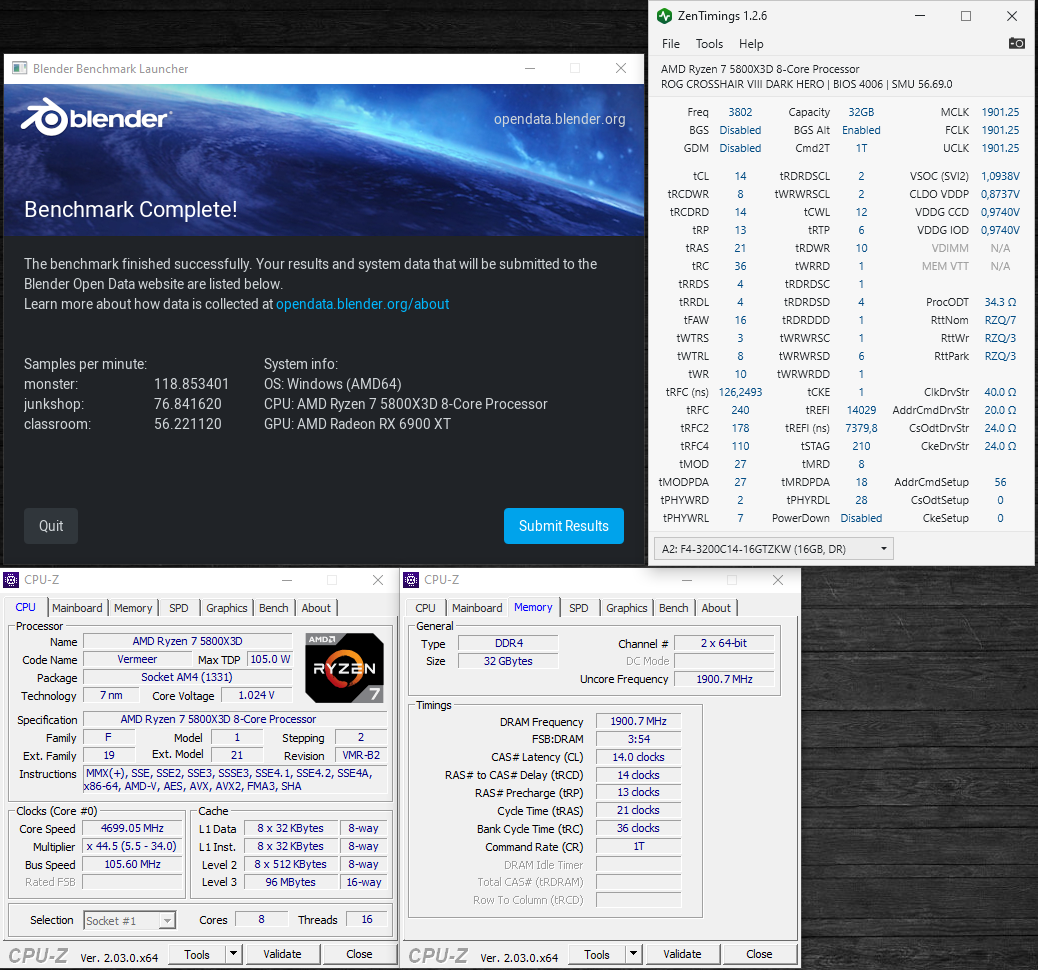Click the right CPU-Z window title icon
This screenshot has width=1038, height=970.
click(411, 580)
